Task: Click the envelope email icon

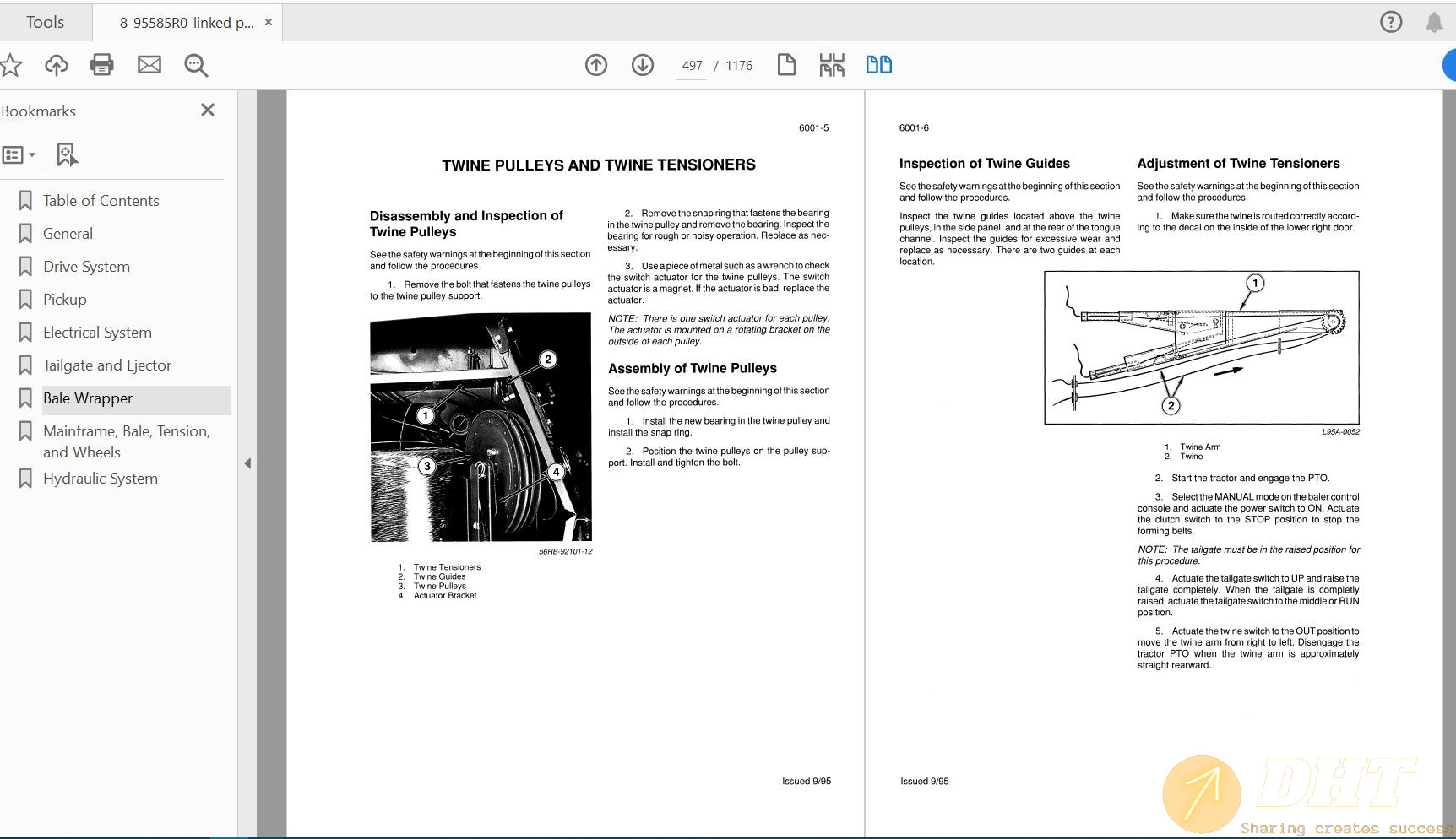Action: point(149,65)
